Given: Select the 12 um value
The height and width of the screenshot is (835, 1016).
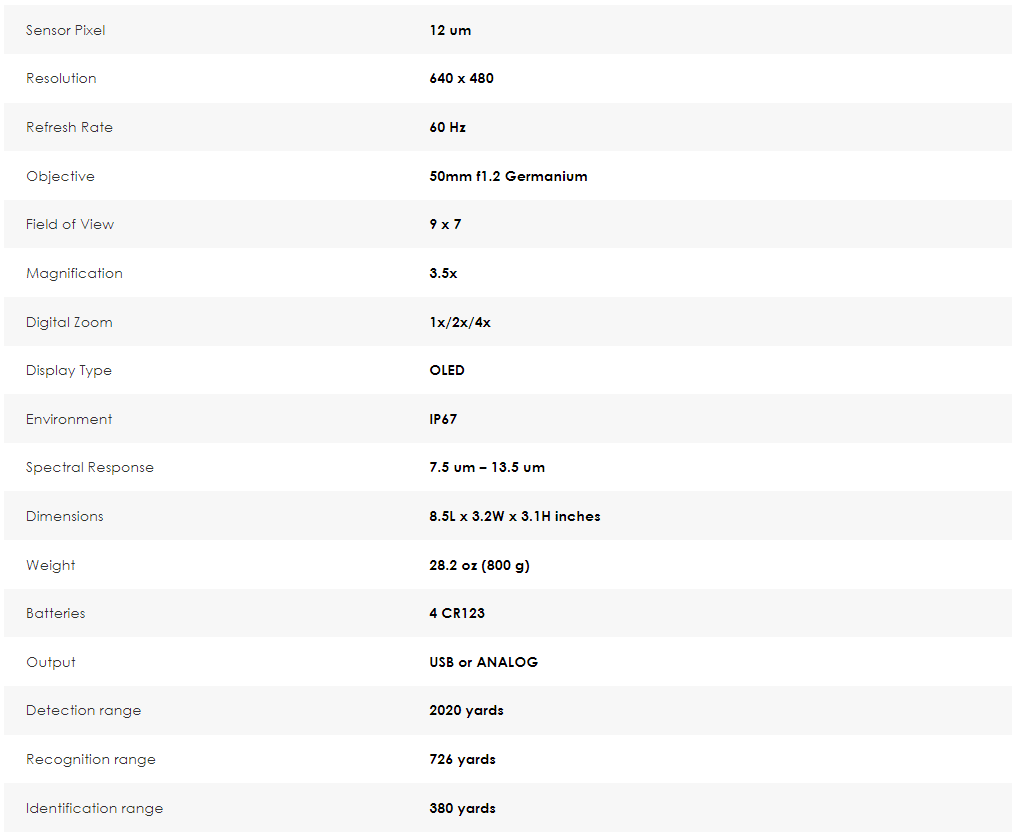Looking at the screenshot, I should pos(450,30).
